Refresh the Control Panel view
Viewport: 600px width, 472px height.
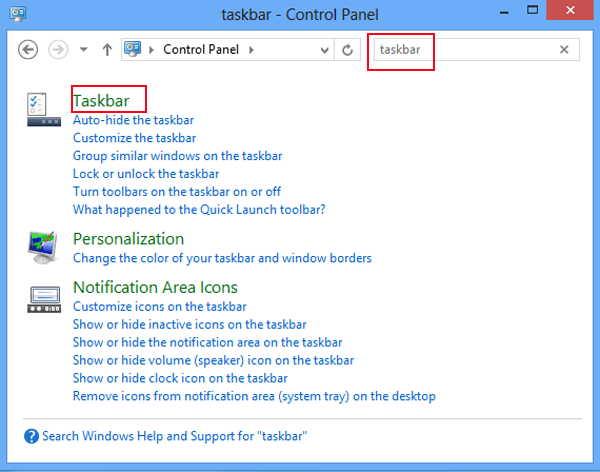[x=347, y=50]
